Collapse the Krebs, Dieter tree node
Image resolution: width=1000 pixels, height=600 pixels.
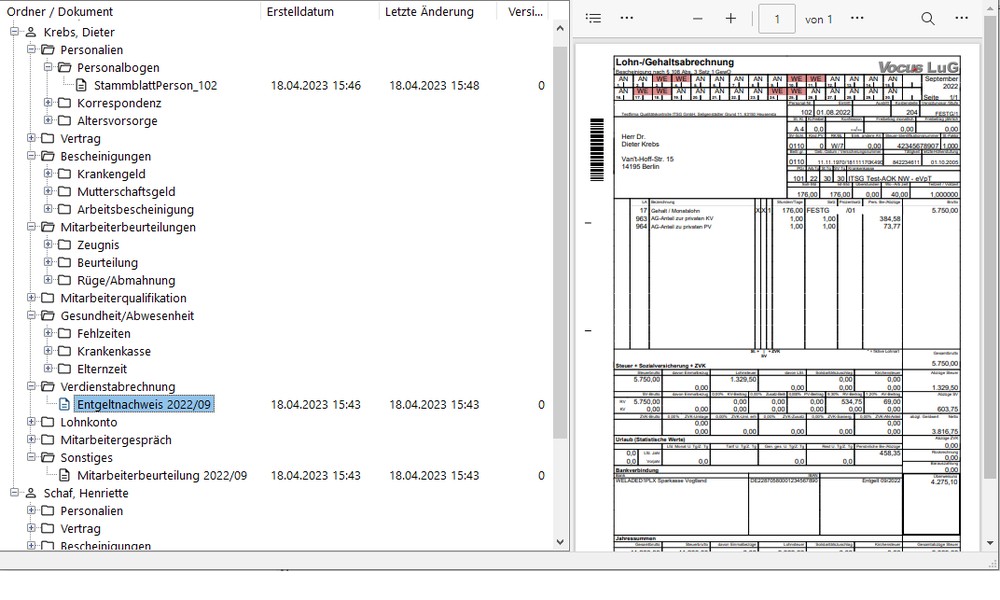(15, 33)
